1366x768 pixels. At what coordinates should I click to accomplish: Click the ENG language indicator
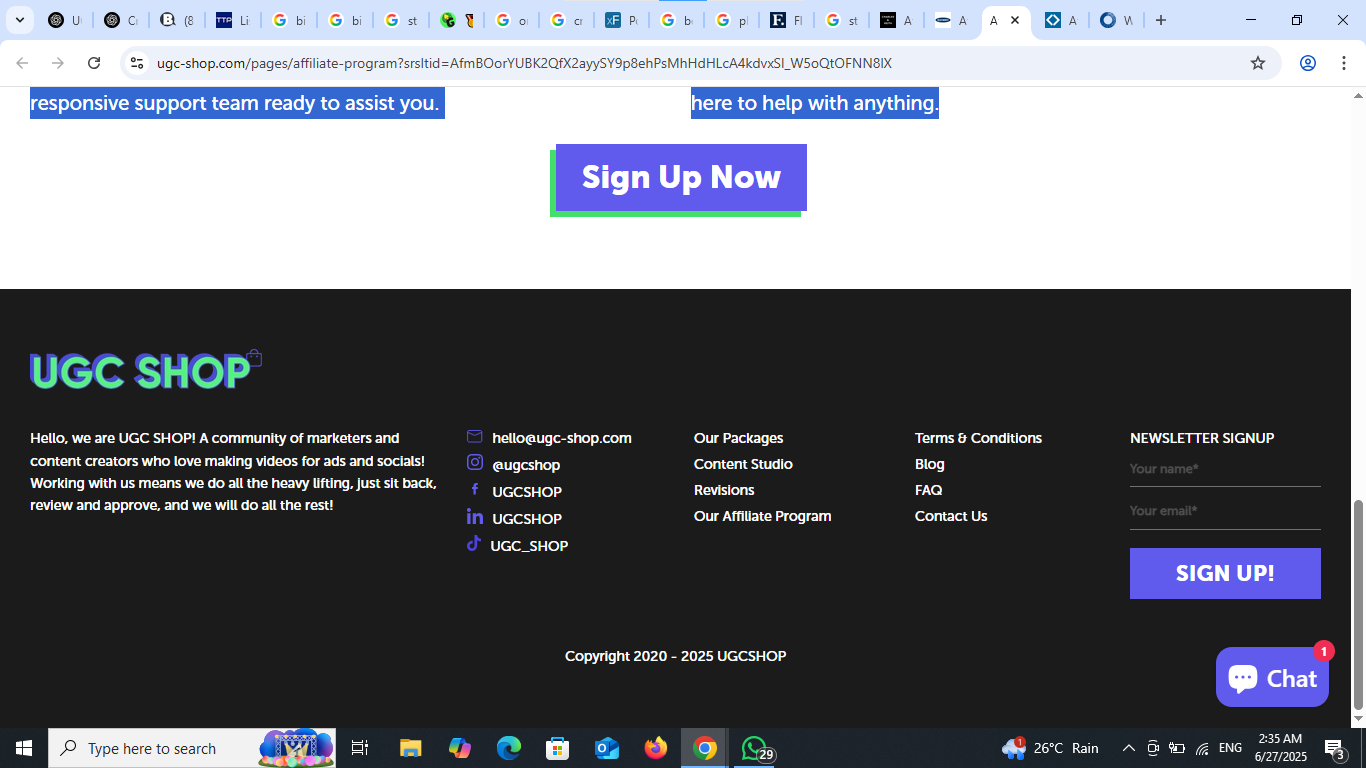coord(1231,748)
